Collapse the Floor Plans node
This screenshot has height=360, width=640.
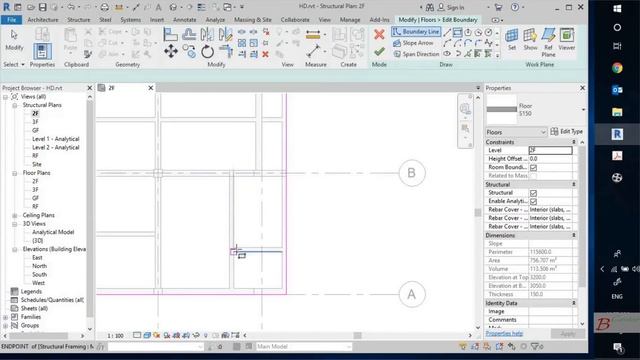(x=15, y=173)
